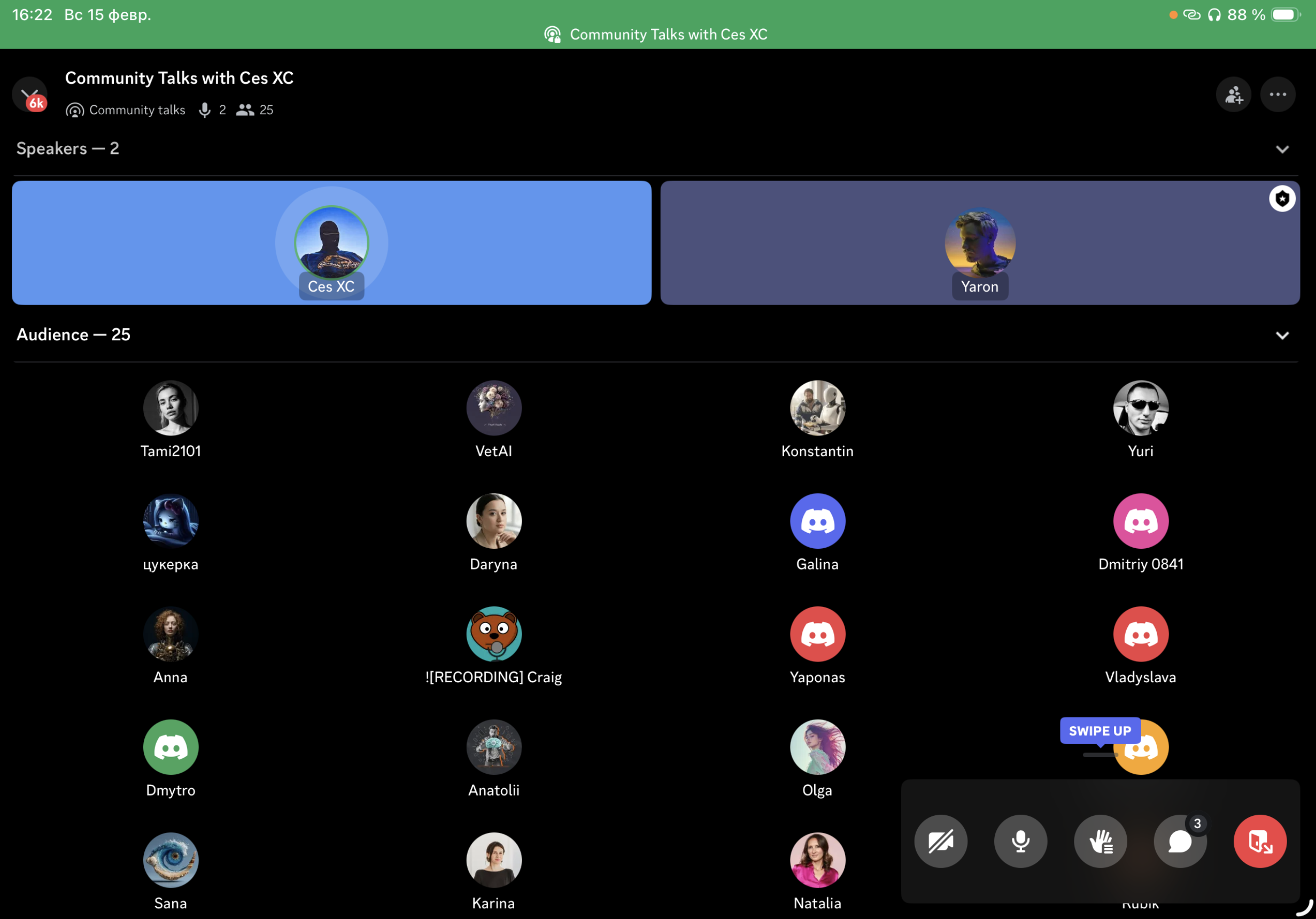
Task: Tap the minimize call arrow with 6k badge
Action: pos(30,95)
